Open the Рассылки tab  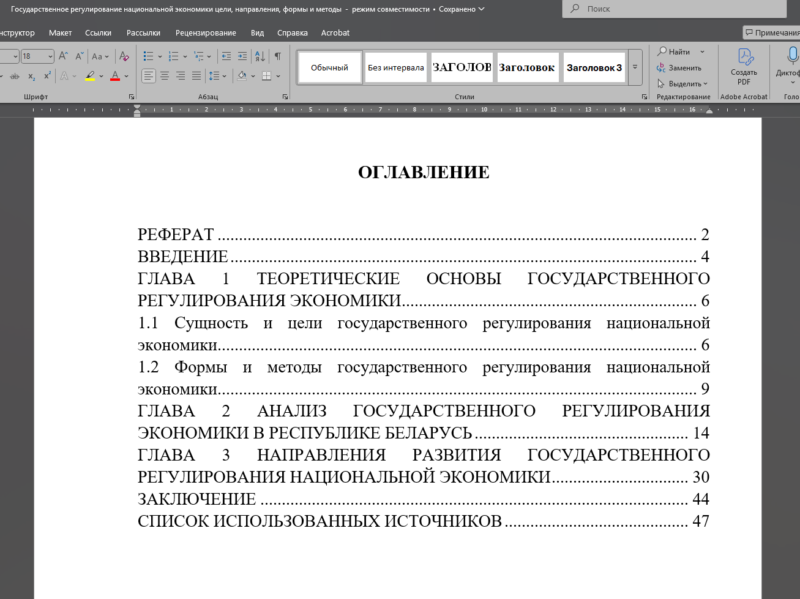click(x=143, y=33)
